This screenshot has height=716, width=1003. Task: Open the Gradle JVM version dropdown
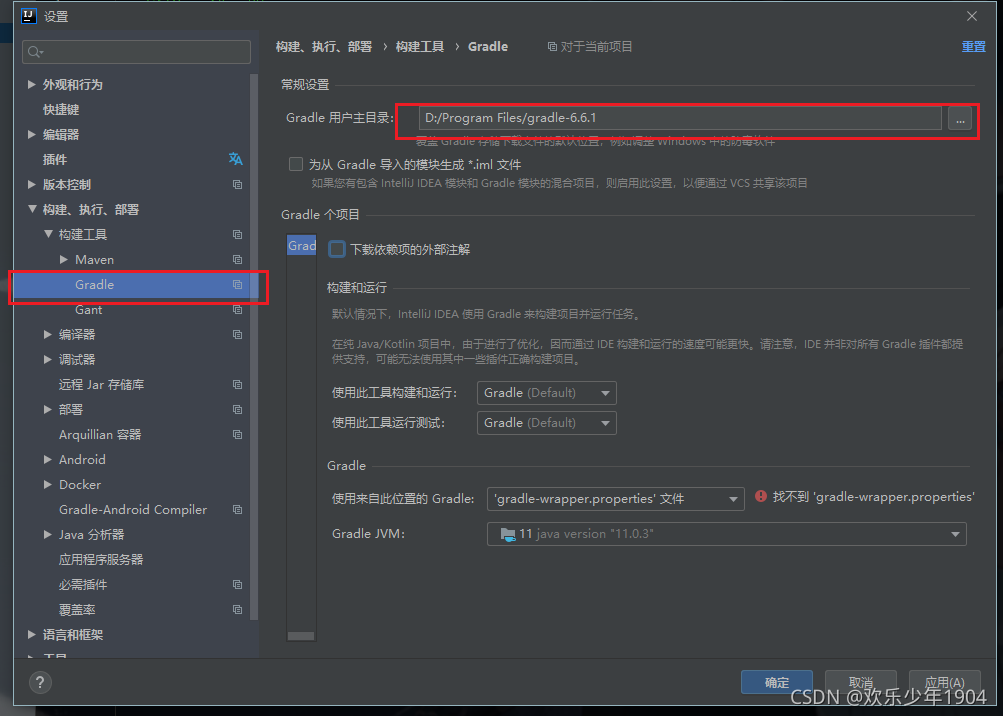(726, 534)
